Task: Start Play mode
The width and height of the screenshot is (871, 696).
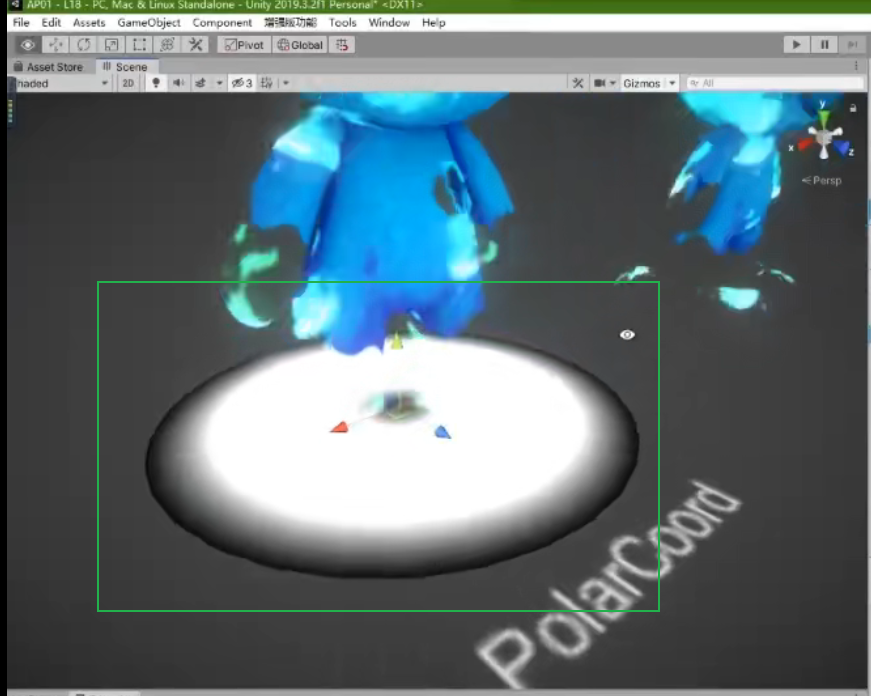Action: coord(796,44)
